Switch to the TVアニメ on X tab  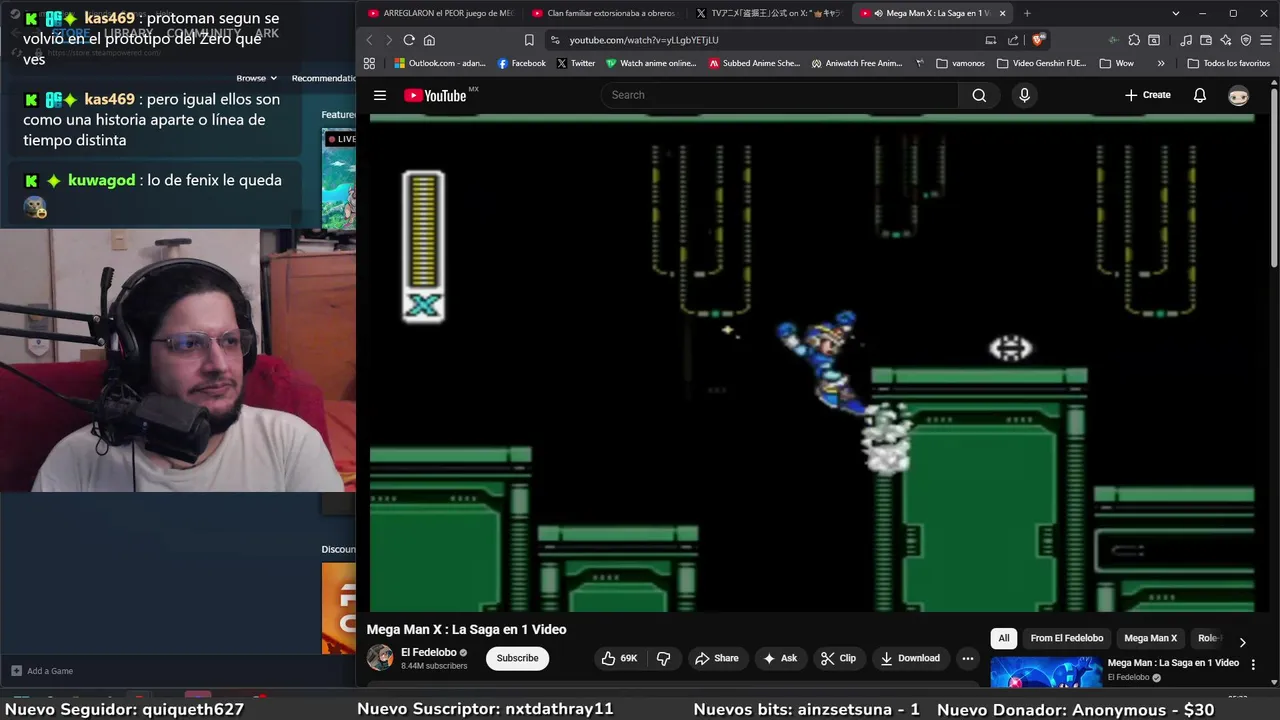(x=768, y=13)
